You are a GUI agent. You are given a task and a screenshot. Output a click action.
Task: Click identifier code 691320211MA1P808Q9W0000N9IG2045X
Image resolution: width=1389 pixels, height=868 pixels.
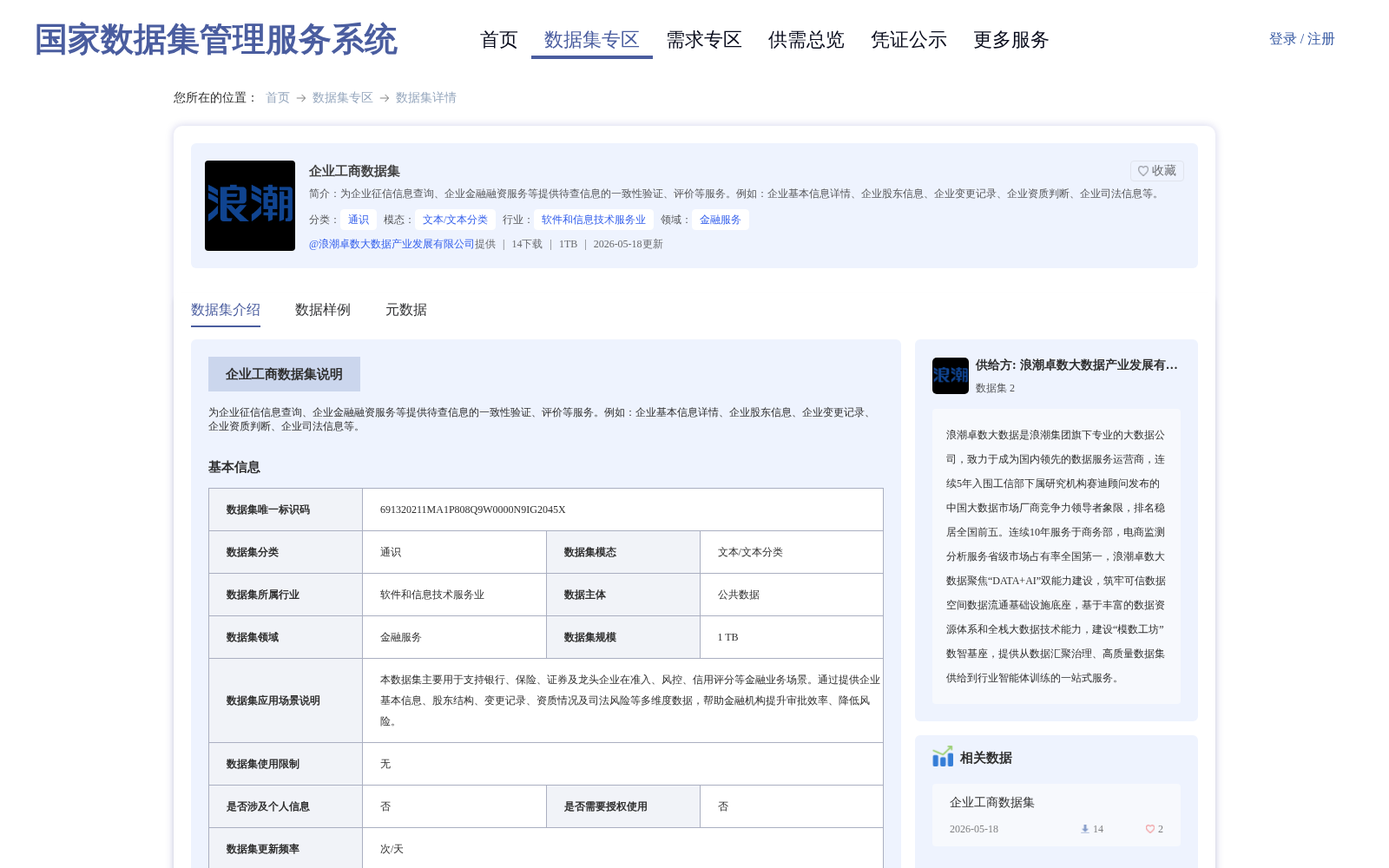473,510
